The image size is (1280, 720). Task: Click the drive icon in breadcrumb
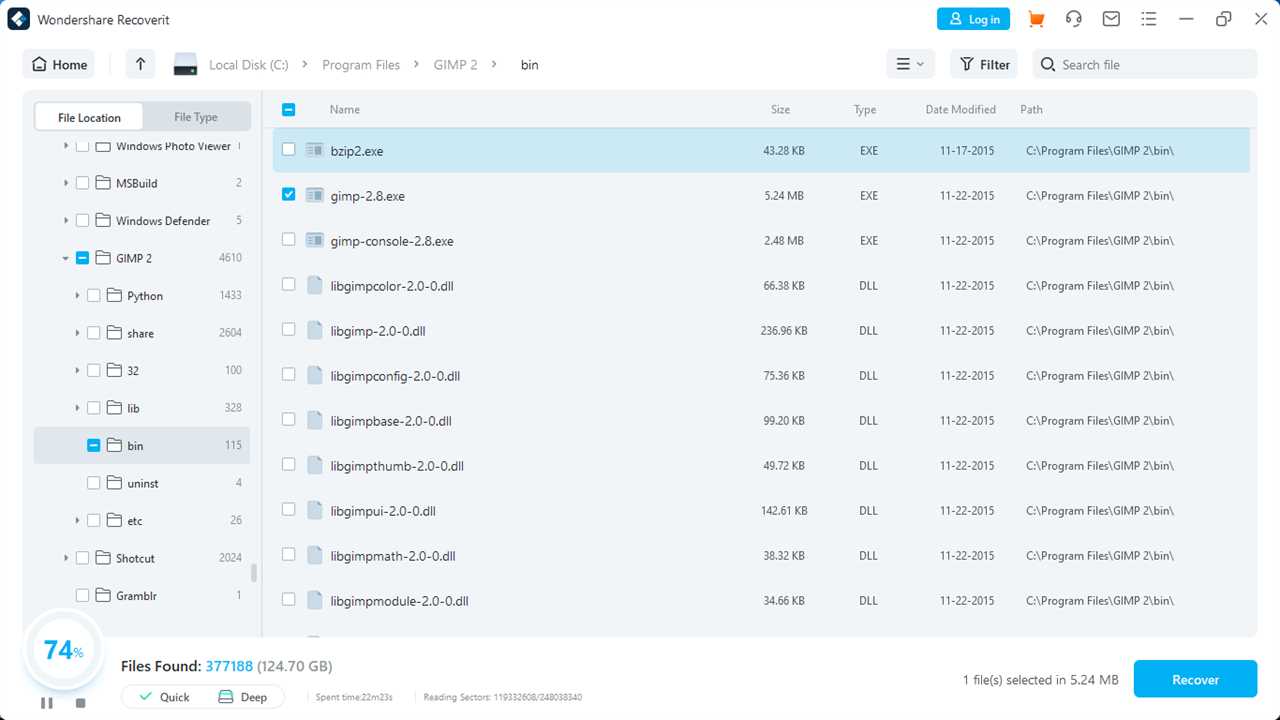click(185, 65)
